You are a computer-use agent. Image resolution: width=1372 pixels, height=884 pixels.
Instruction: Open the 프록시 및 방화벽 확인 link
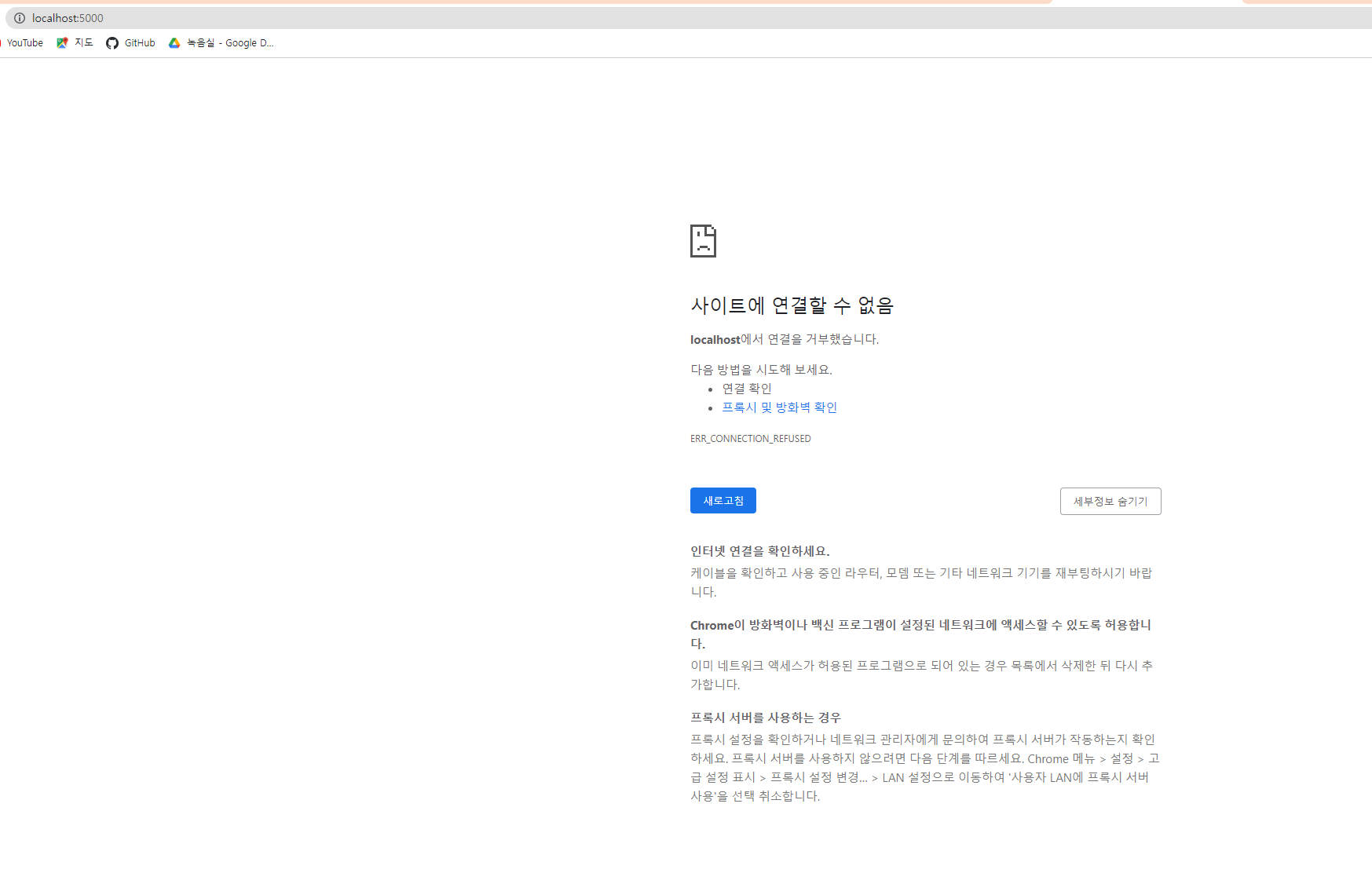coord(779,407)
